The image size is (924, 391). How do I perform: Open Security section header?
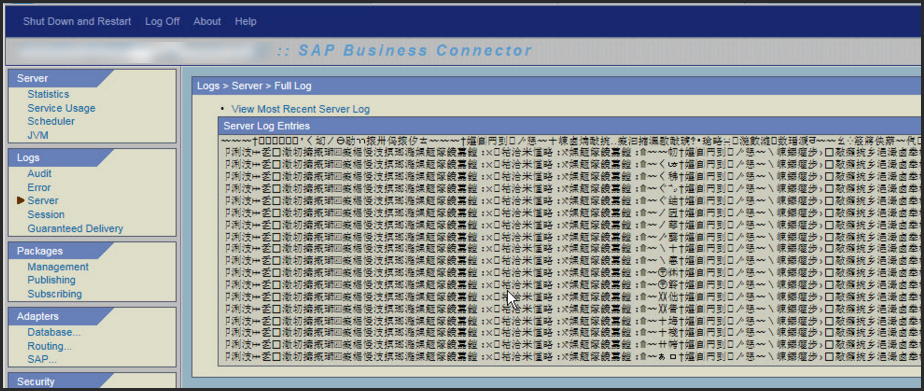[36, 382]
